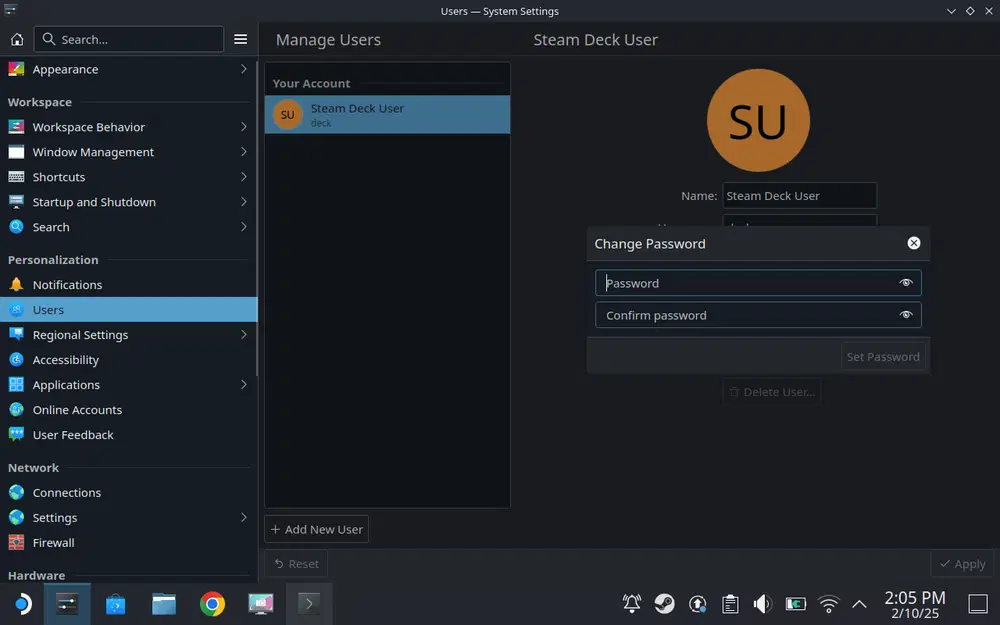
Task: Click the Online Accounts globe icon
Action: 17,409
